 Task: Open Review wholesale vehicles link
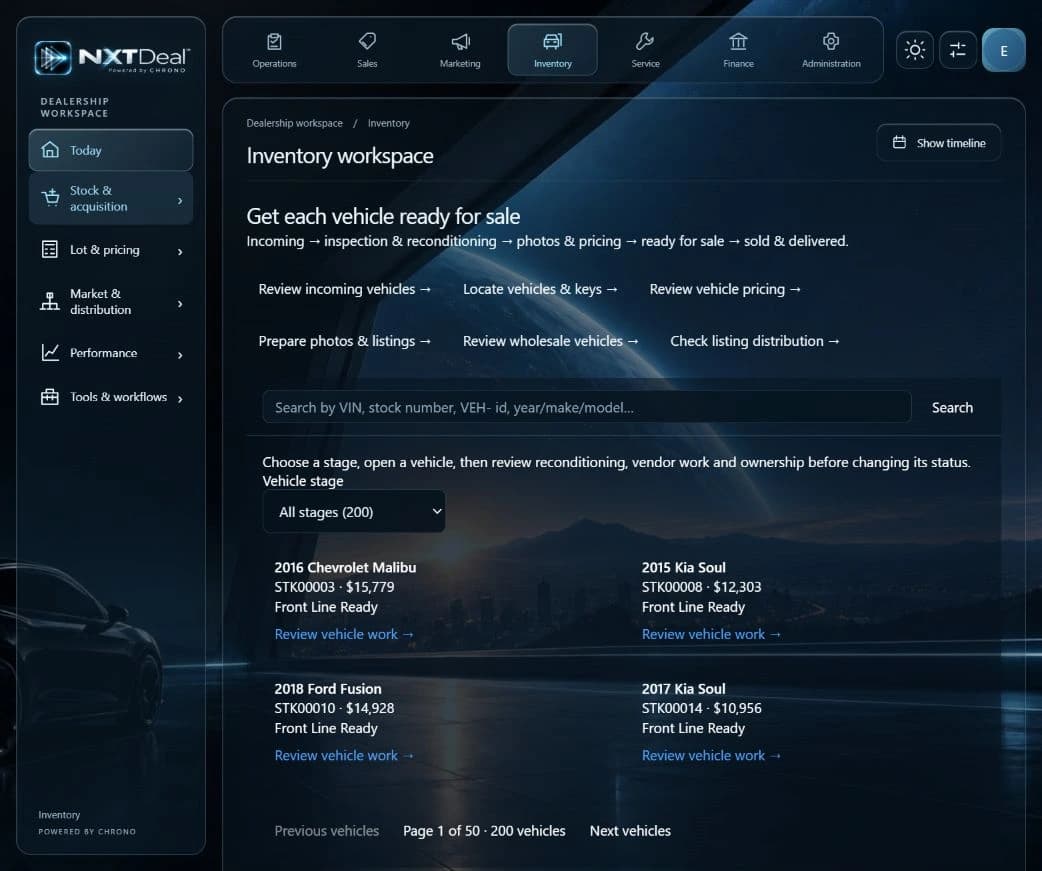(x=550, y=341)
